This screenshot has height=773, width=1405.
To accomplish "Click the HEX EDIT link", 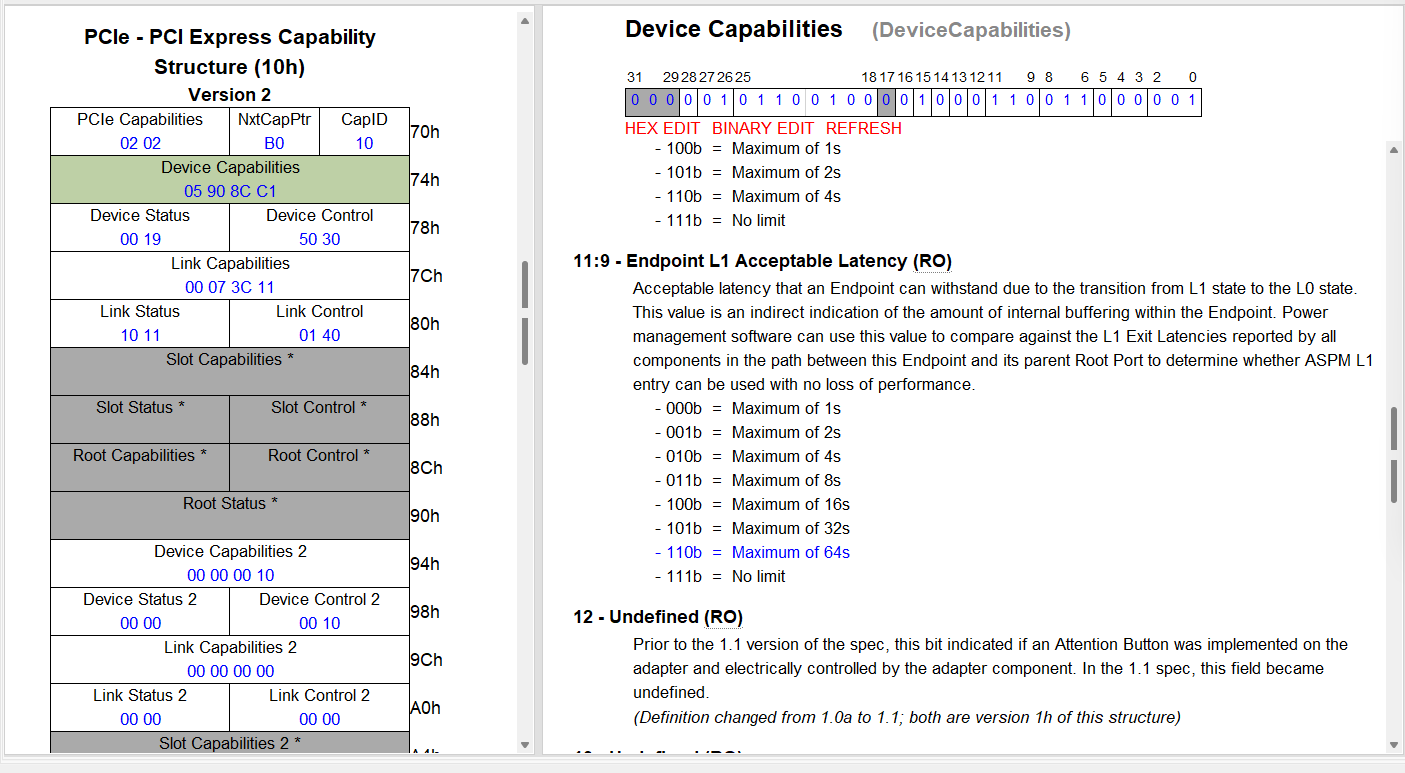I will pos(663,128).
